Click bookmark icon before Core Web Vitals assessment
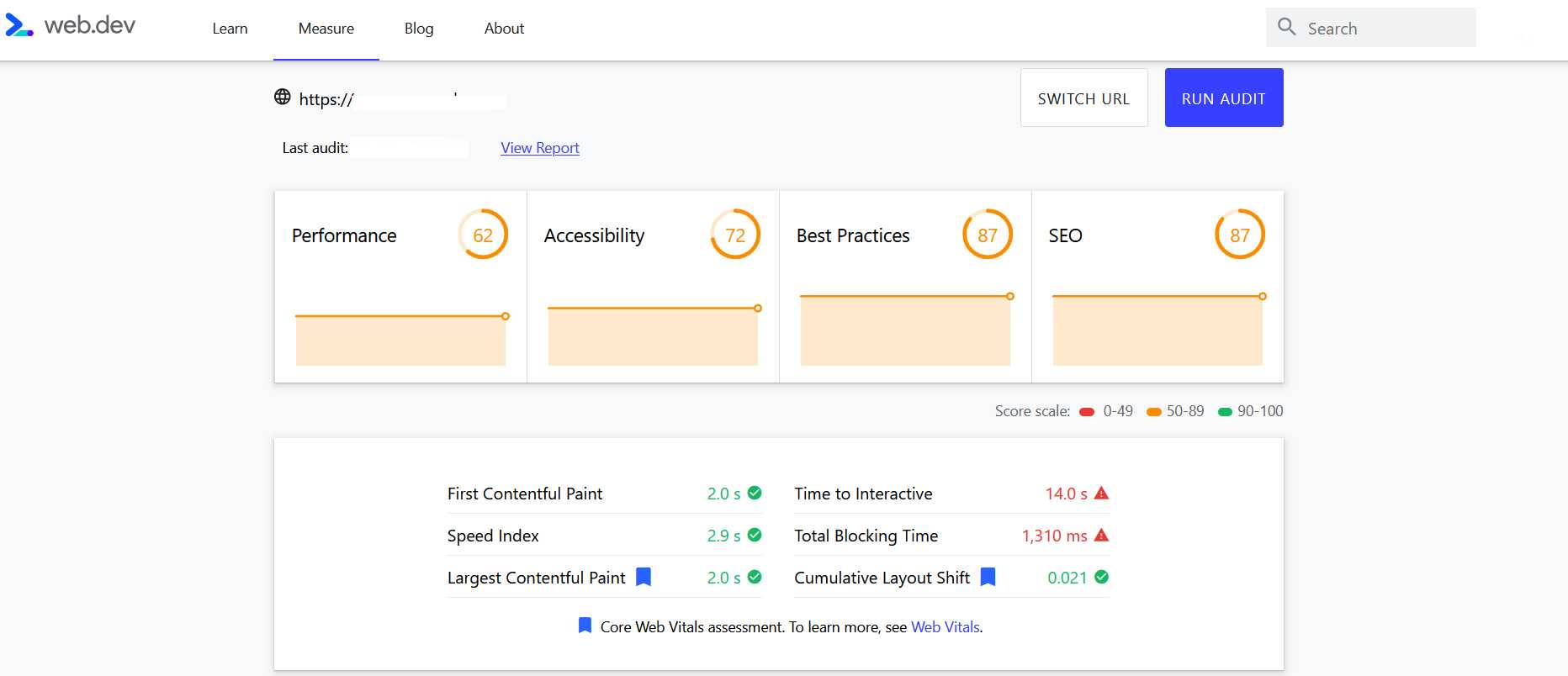This screenshot has height=676, width=1568. 585,626
